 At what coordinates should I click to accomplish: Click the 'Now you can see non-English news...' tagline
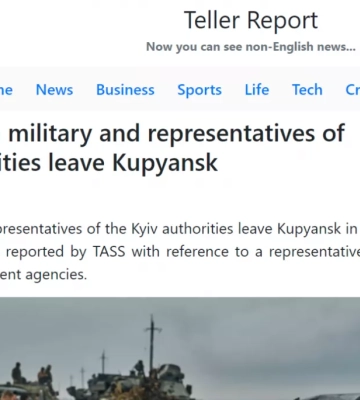tap(251, 47)
